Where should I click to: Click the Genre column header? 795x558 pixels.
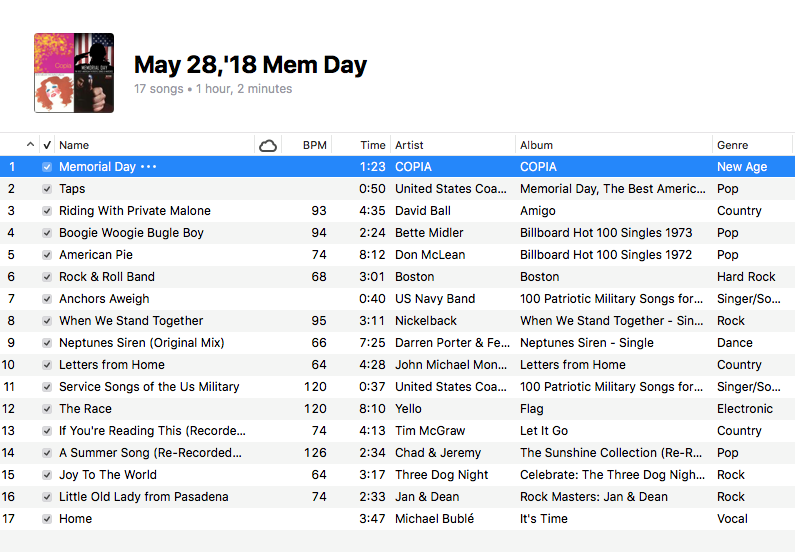pyautogui.click(x=733, y=145)
